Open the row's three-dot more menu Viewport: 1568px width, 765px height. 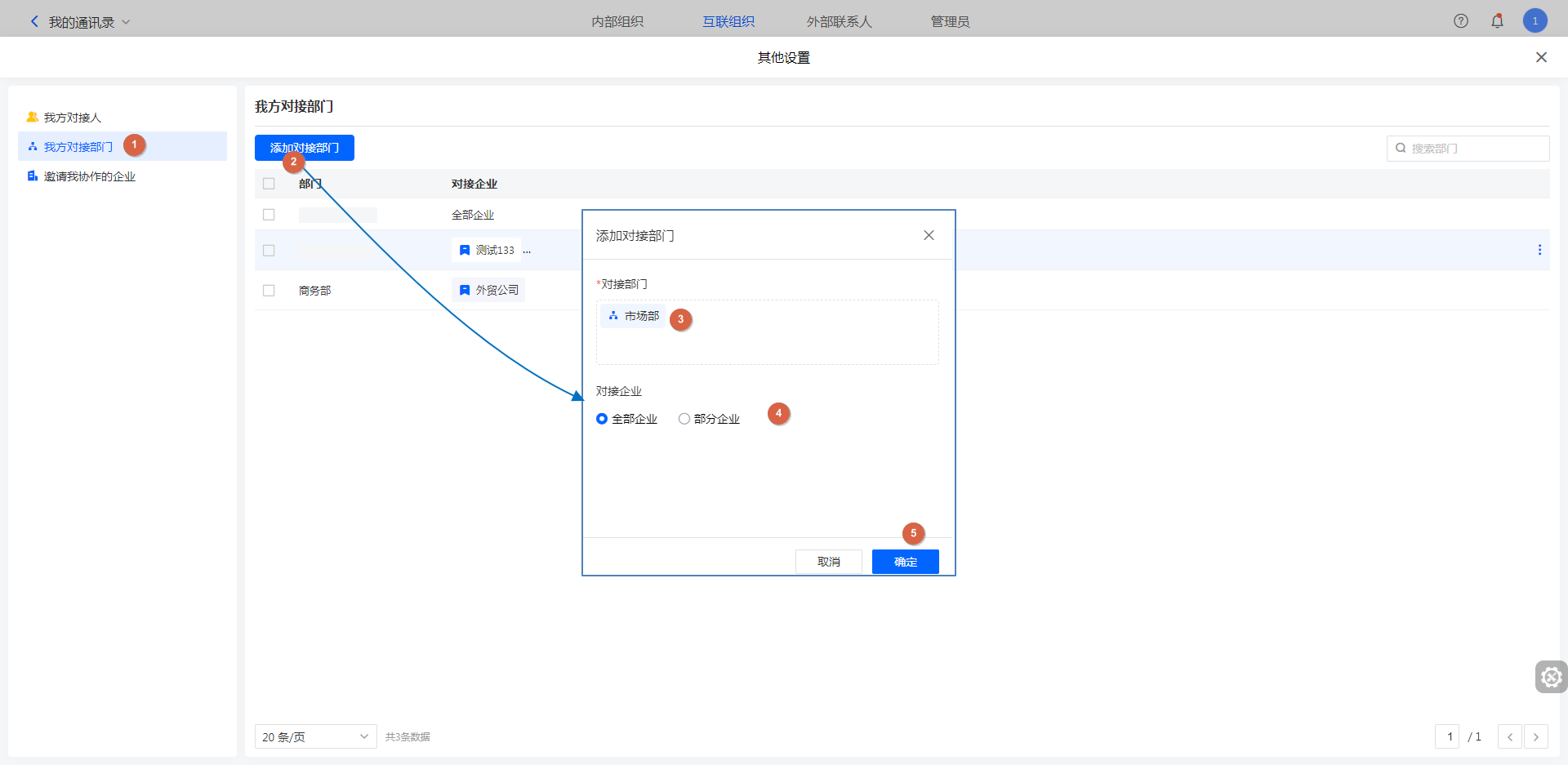point(1539,250)
